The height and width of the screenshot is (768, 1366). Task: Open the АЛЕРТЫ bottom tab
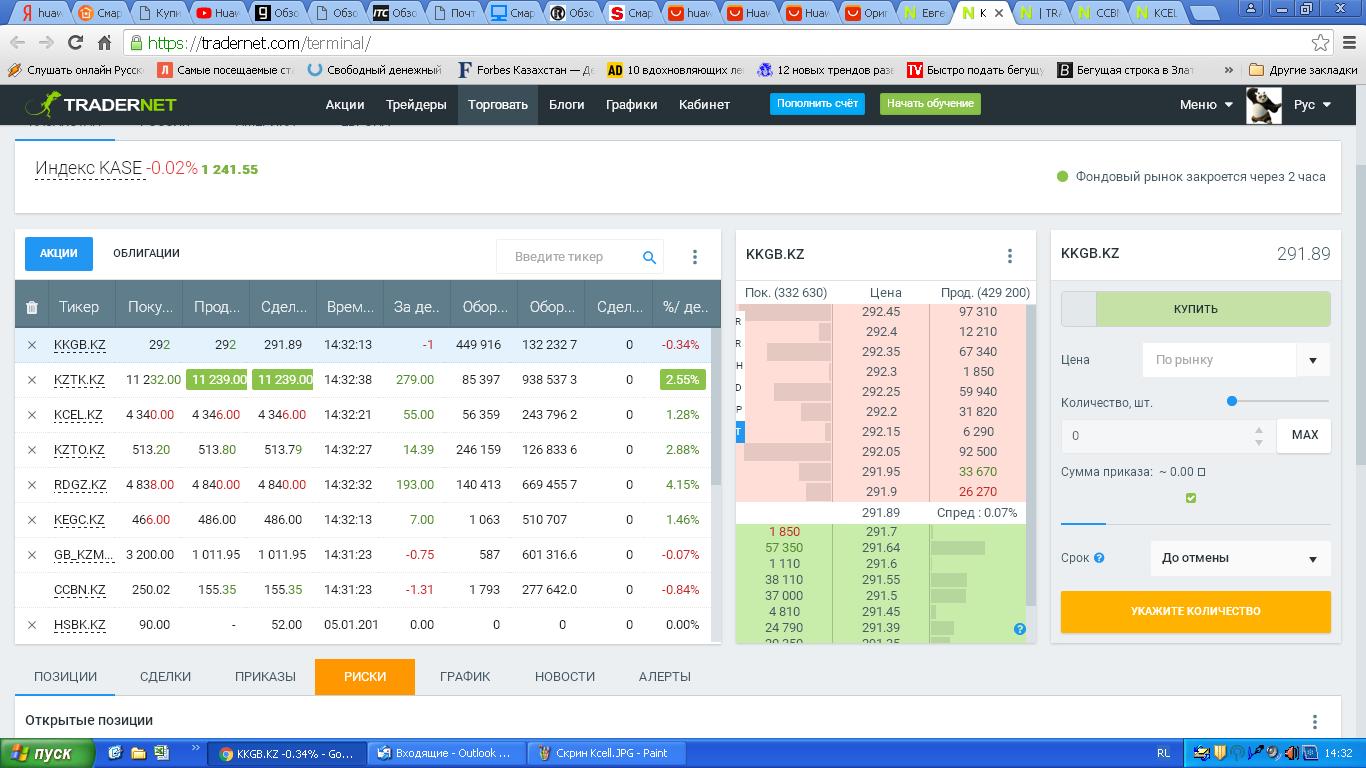665,677
